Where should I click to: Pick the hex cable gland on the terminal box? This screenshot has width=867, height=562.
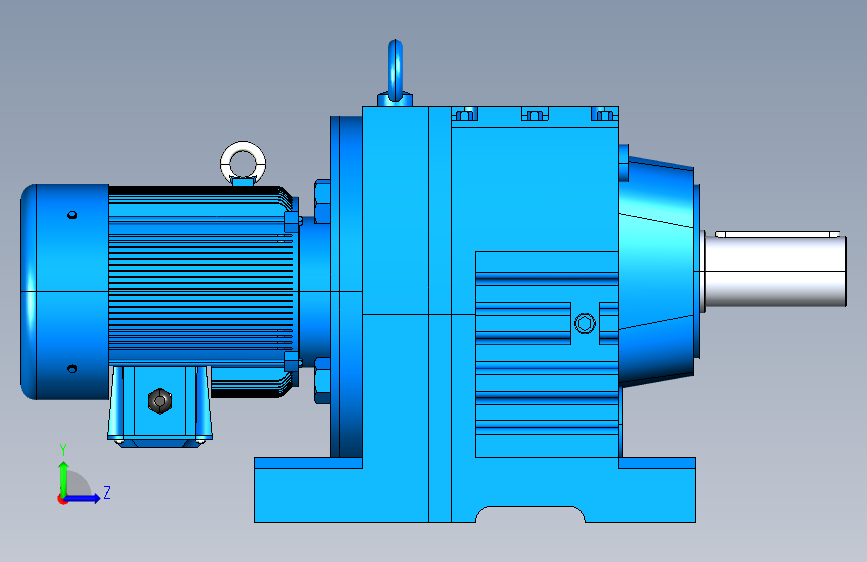160,400
